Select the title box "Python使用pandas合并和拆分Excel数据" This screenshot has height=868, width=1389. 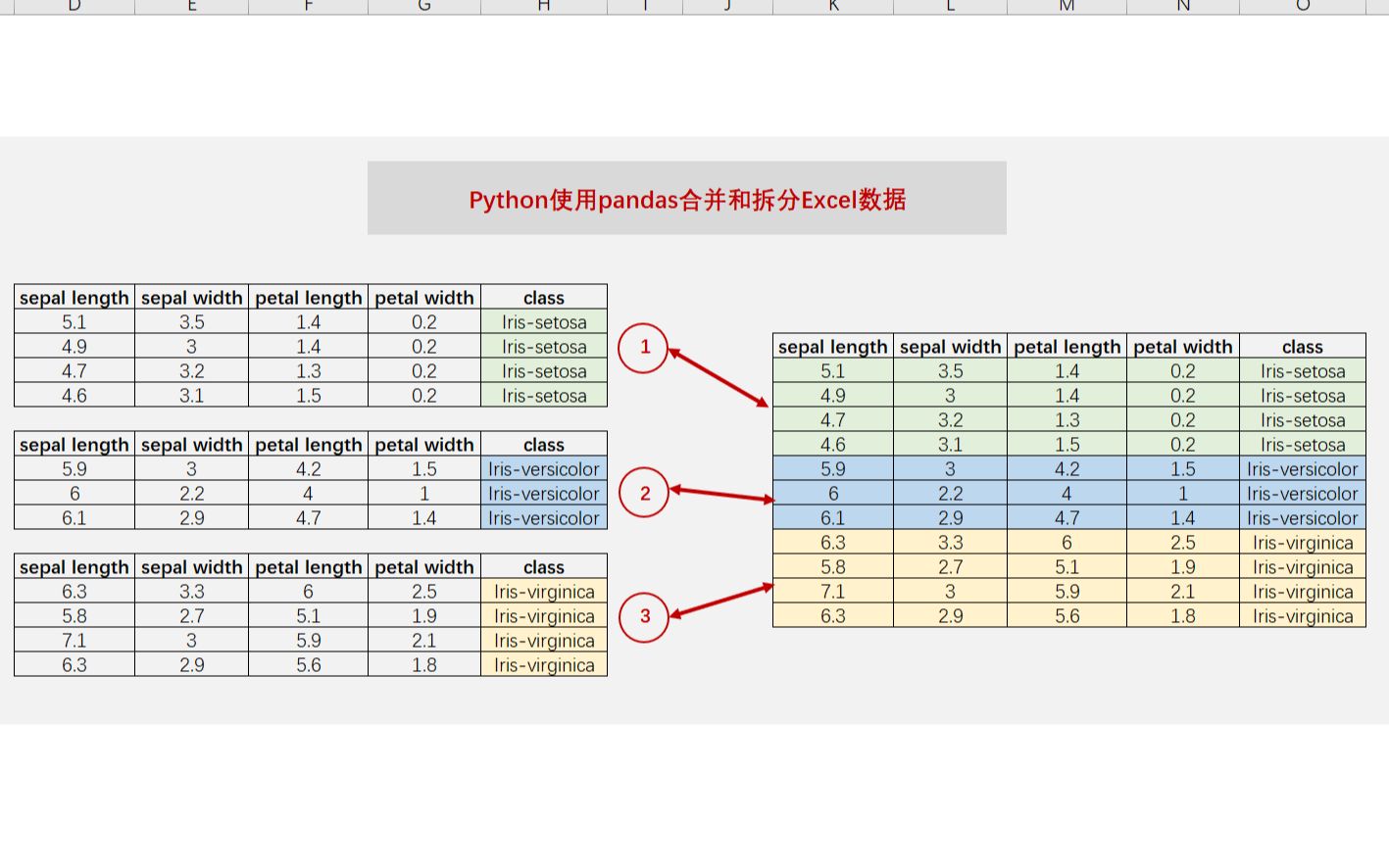point(686,198)
